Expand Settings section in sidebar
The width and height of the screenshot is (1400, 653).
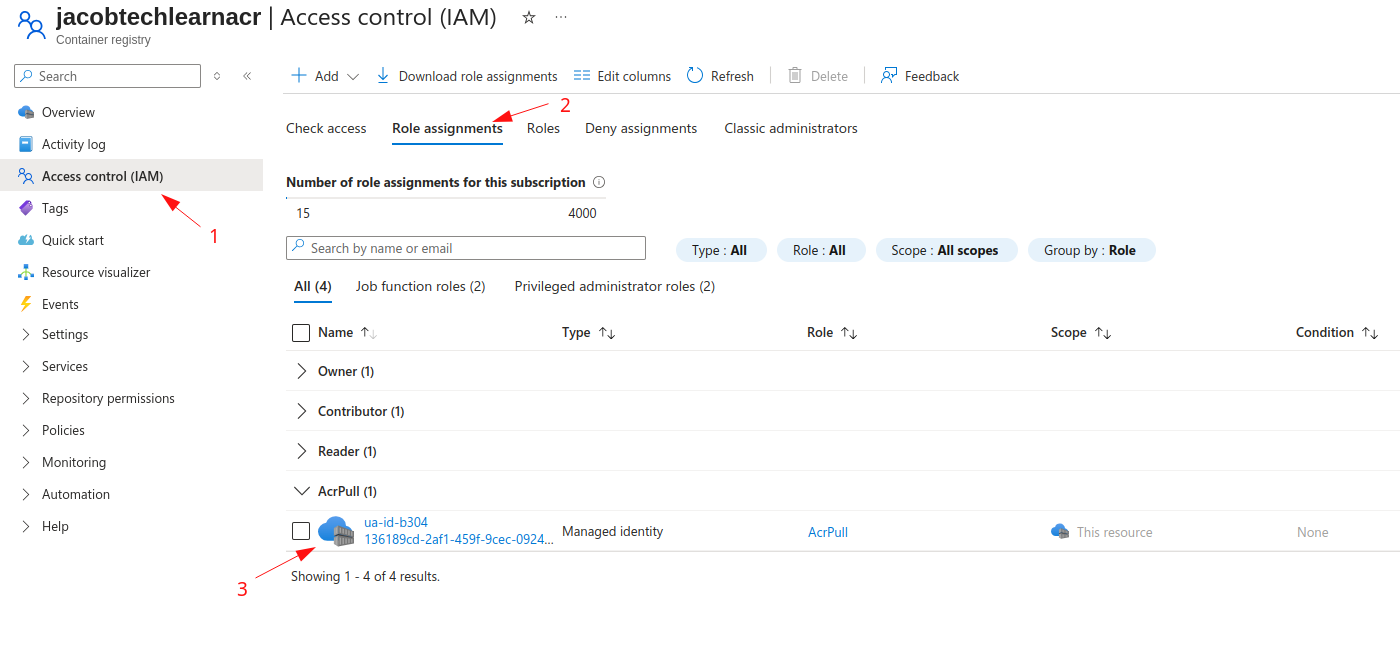pos(65,334)
